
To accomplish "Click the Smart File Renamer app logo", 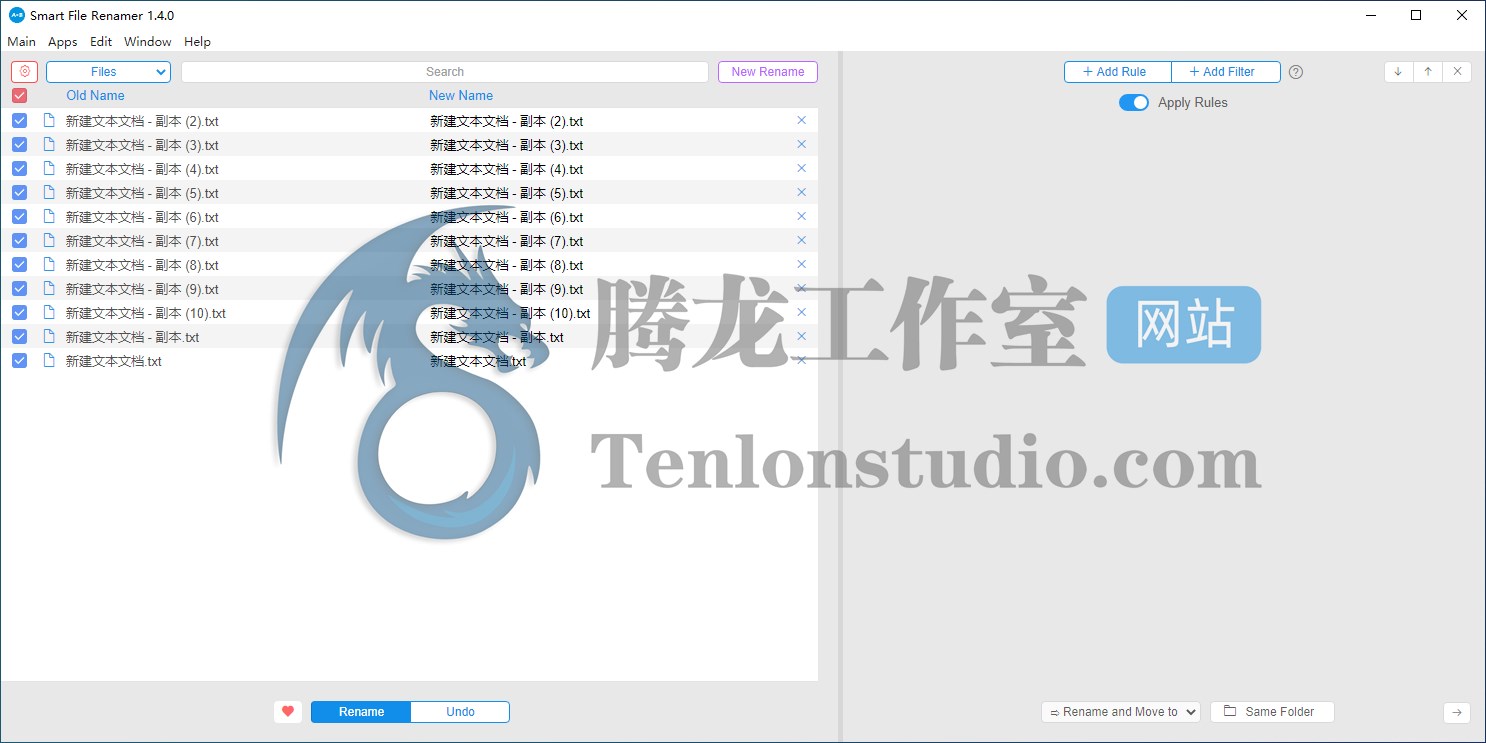I will (x=17, y=15).
